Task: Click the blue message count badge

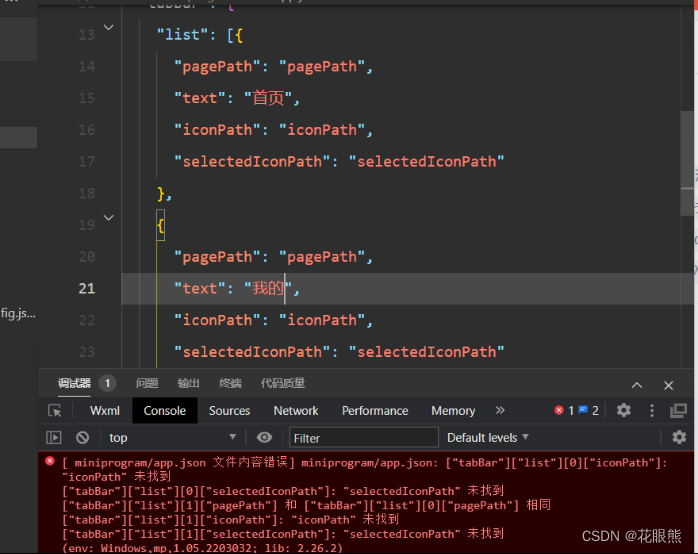Action: point(588,410)
